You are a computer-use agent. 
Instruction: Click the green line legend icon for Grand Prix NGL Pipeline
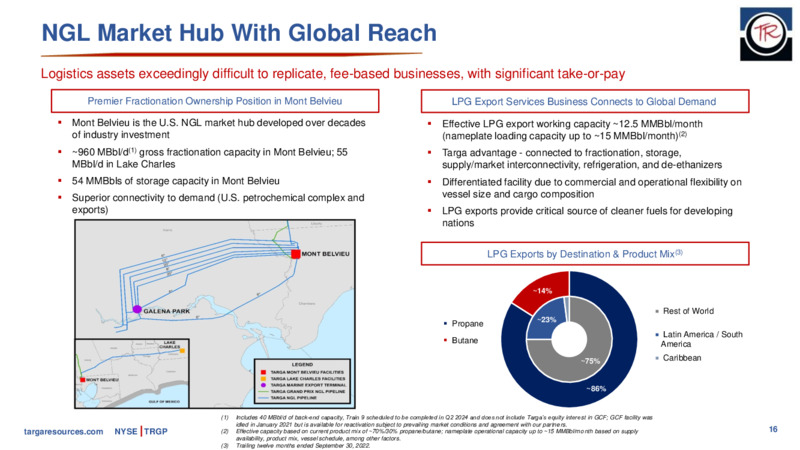(263, 391)
